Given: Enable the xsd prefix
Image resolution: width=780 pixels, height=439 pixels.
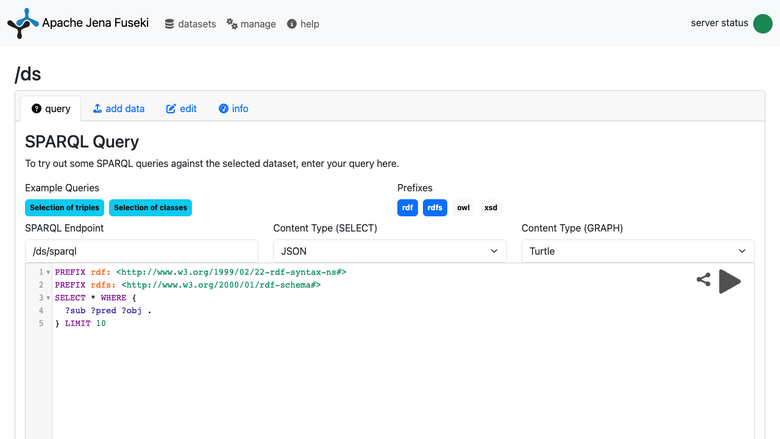Looking at the screenshot, I should 490,207.
